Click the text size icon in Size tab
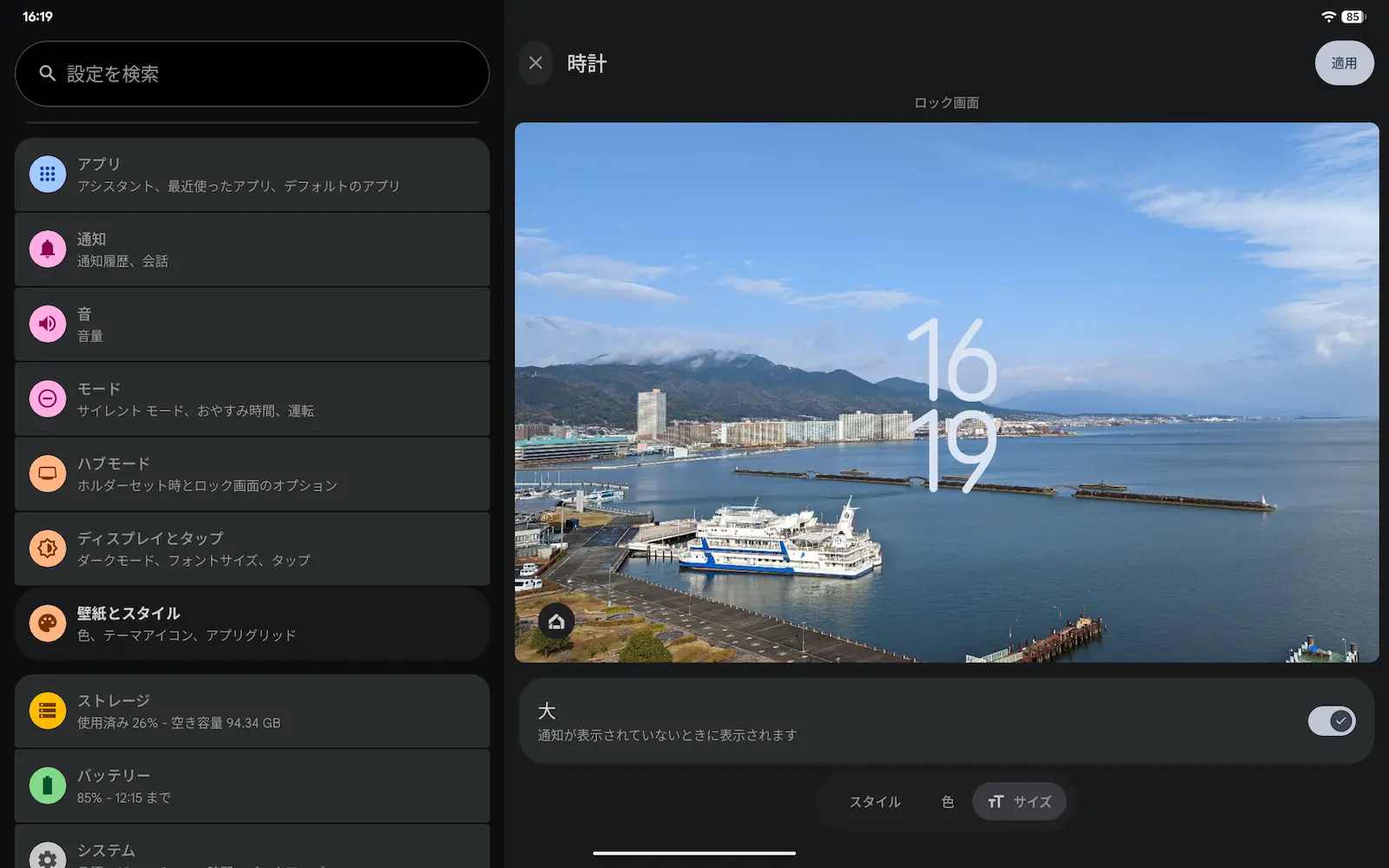Viewport: 1389px width, 868px height. coord(996,801)
